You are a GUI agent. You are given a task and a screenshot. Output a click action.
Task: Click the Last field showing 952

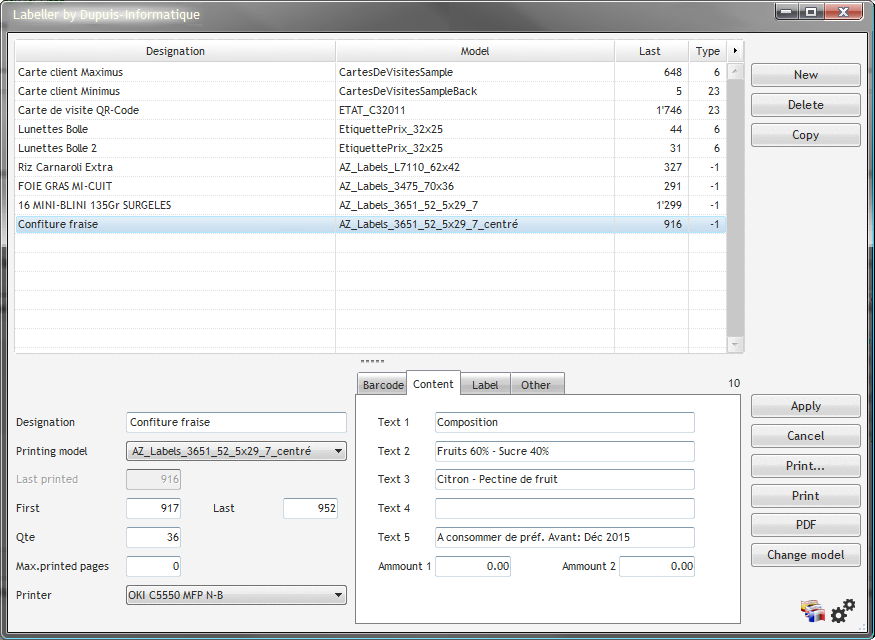coord(310,508)
